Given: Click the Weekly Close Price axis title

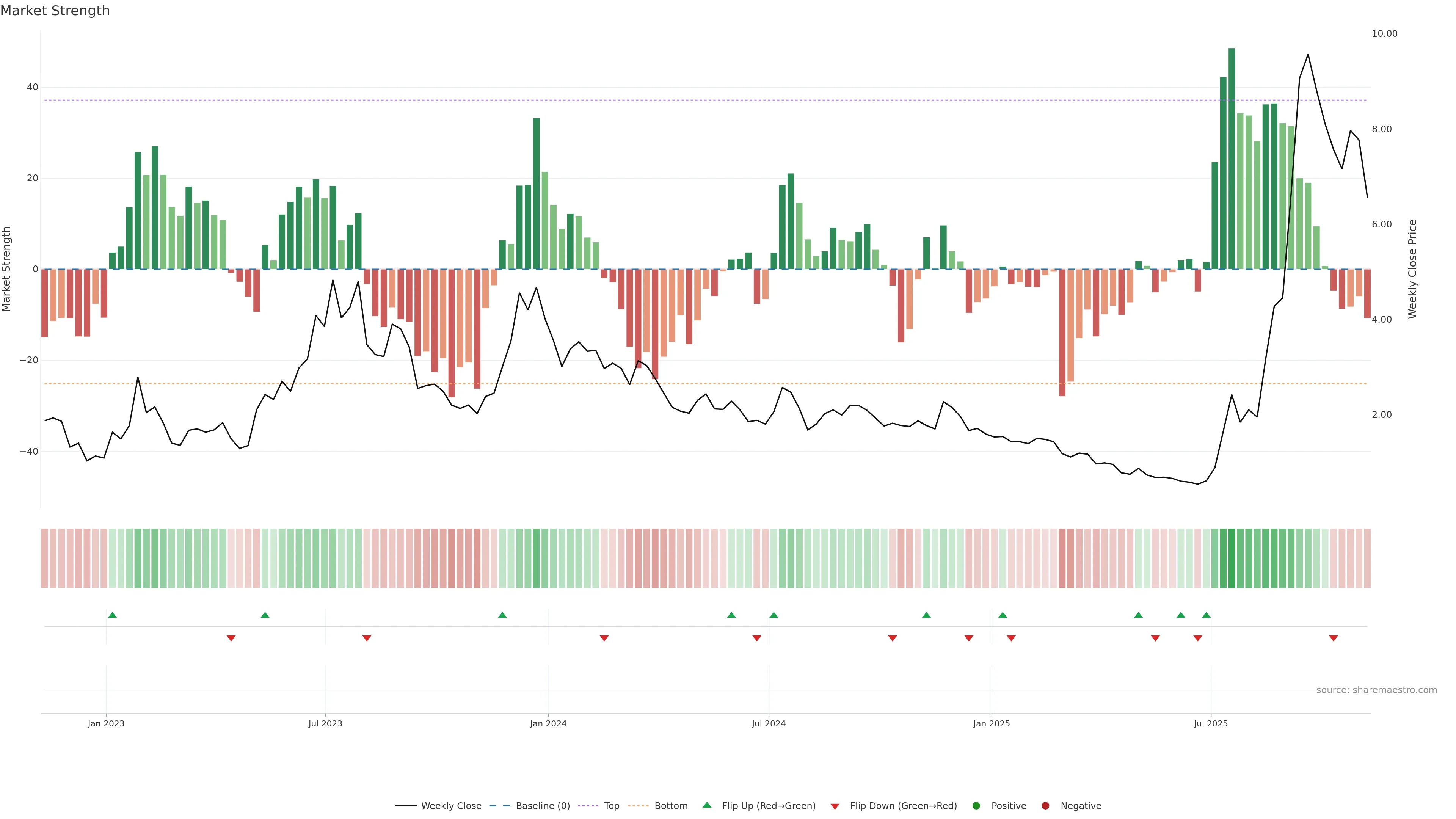Looking at the screenshot, I should pyautogui.click(x=1412, y=269).
